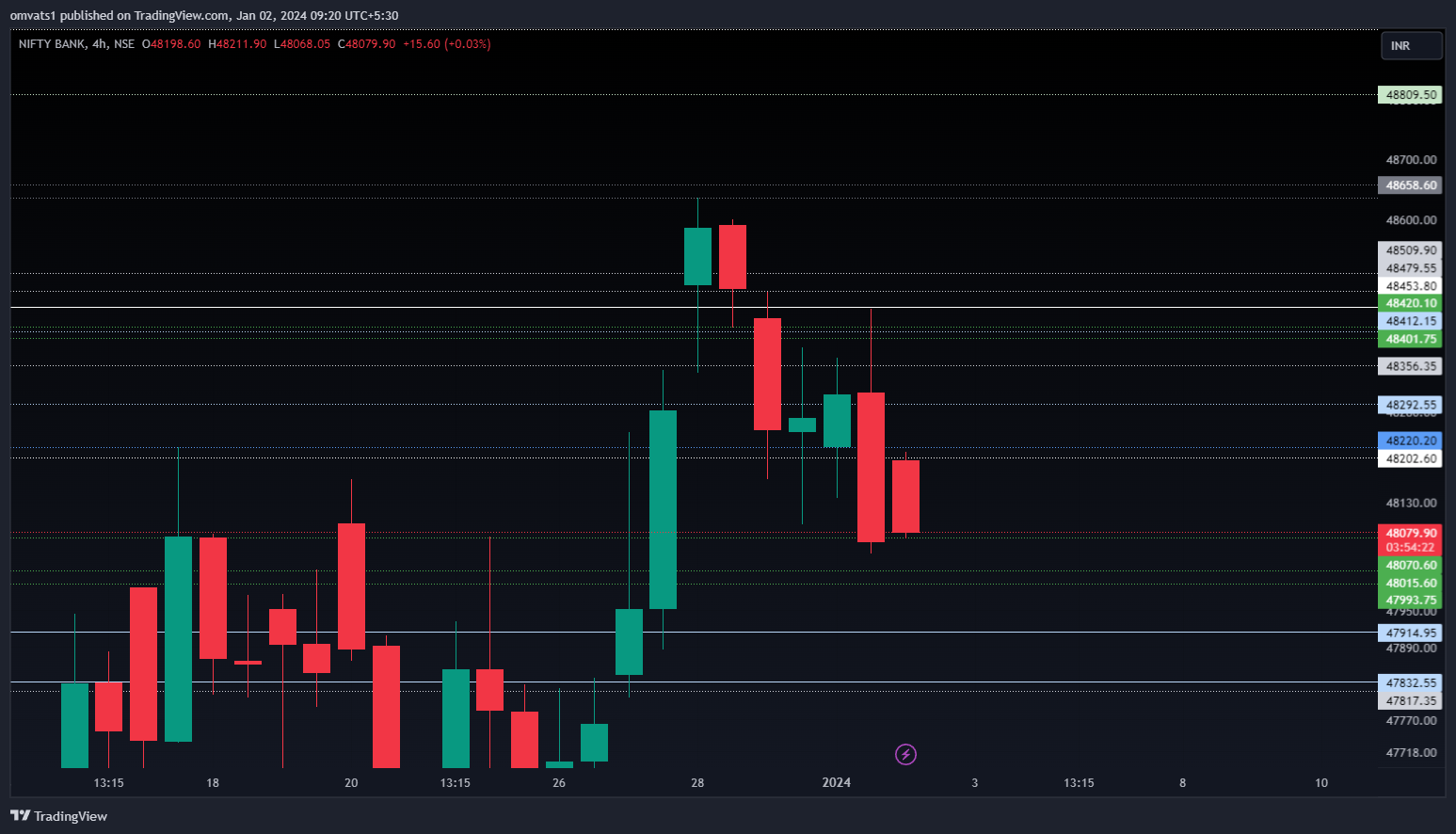Click the 47890.00 axis value

click(1411, 649)
